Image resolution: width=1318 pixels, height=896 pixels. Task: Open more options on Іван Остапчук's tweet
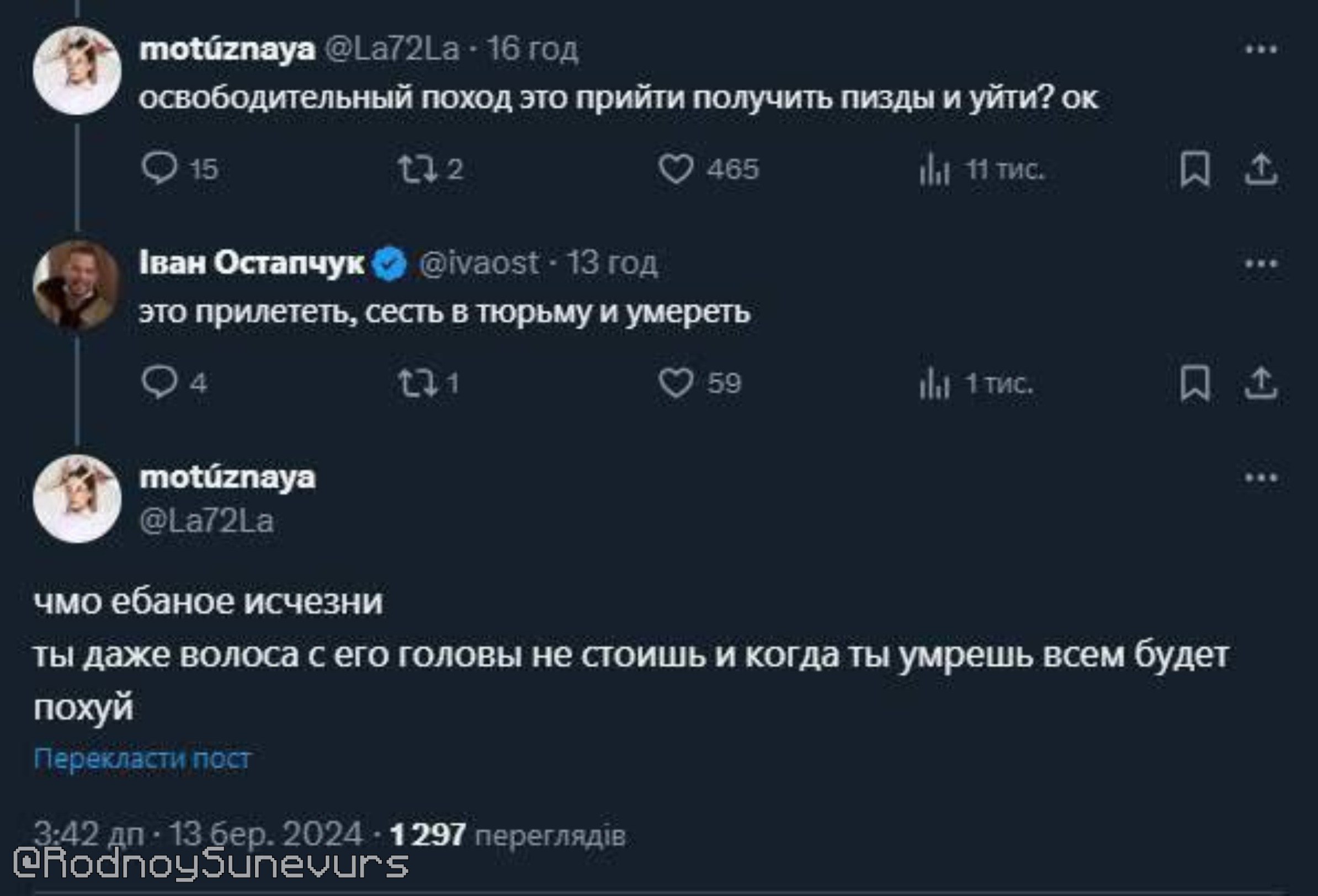click(x=1261, y=264)
